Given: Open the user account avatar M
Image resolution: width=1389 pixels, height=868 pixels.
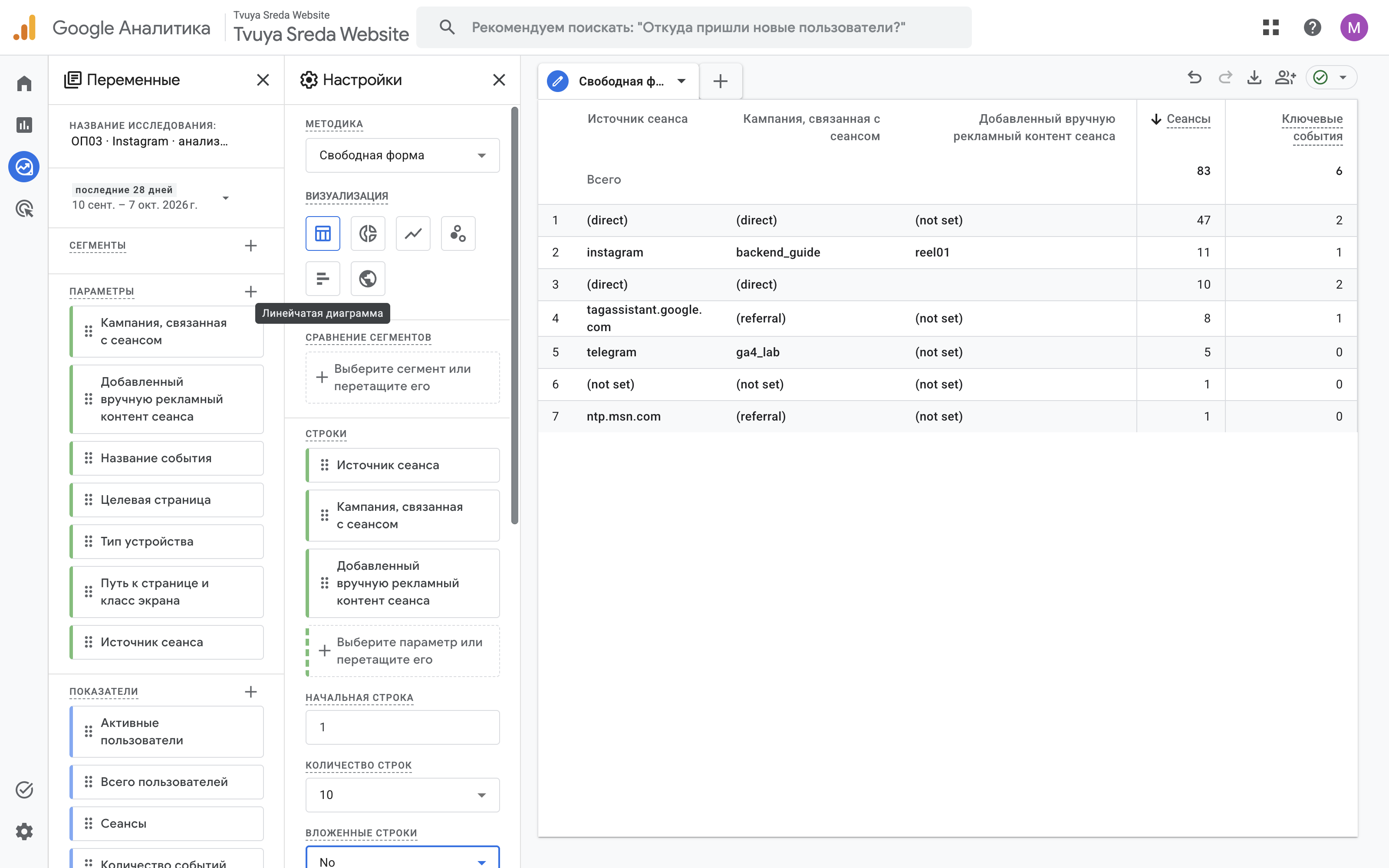Looking at the screenshot, I should (x=1354, y=27).
